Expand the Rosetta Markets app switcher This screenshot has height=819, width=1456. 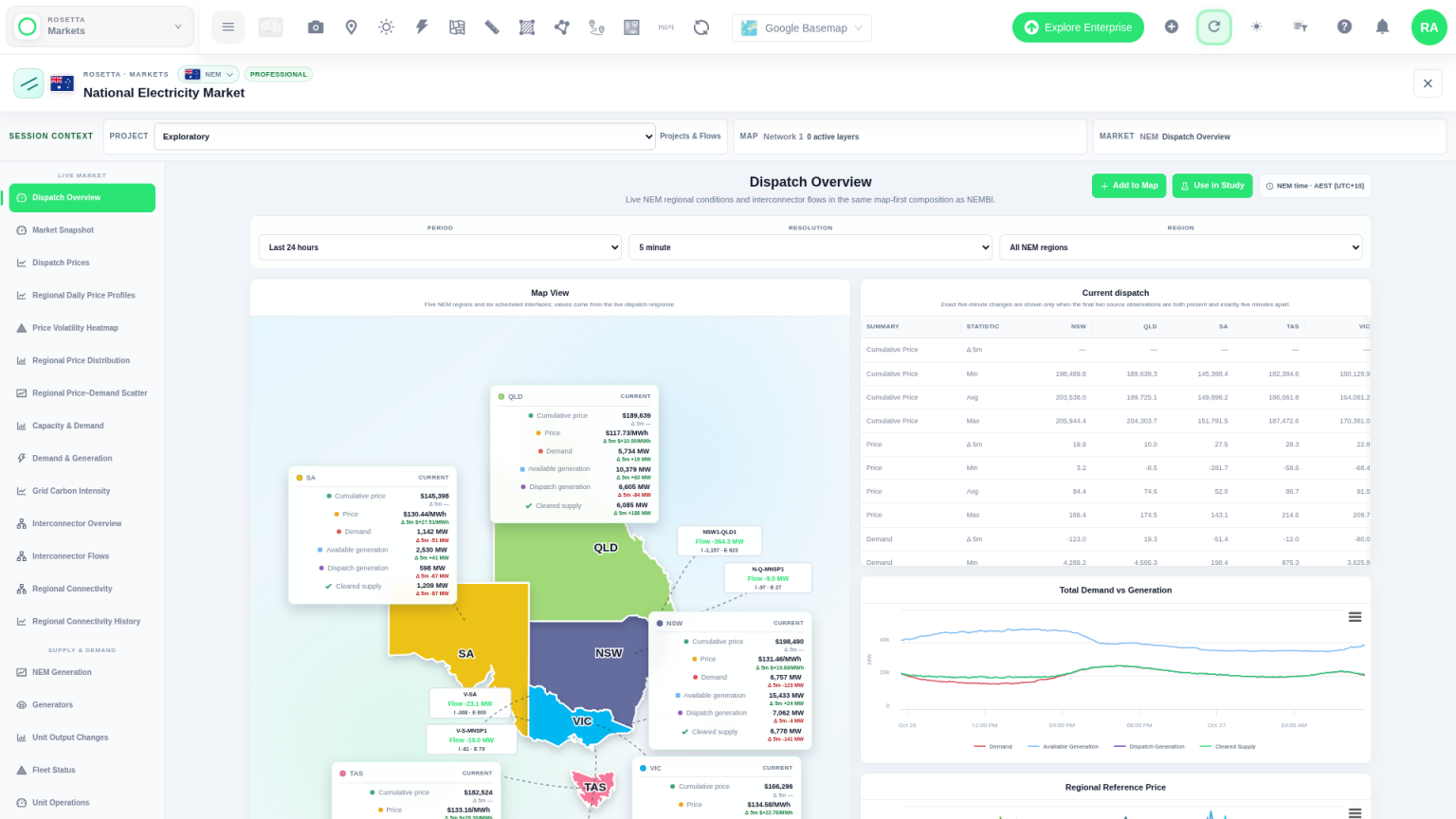(x=100, y=27)
